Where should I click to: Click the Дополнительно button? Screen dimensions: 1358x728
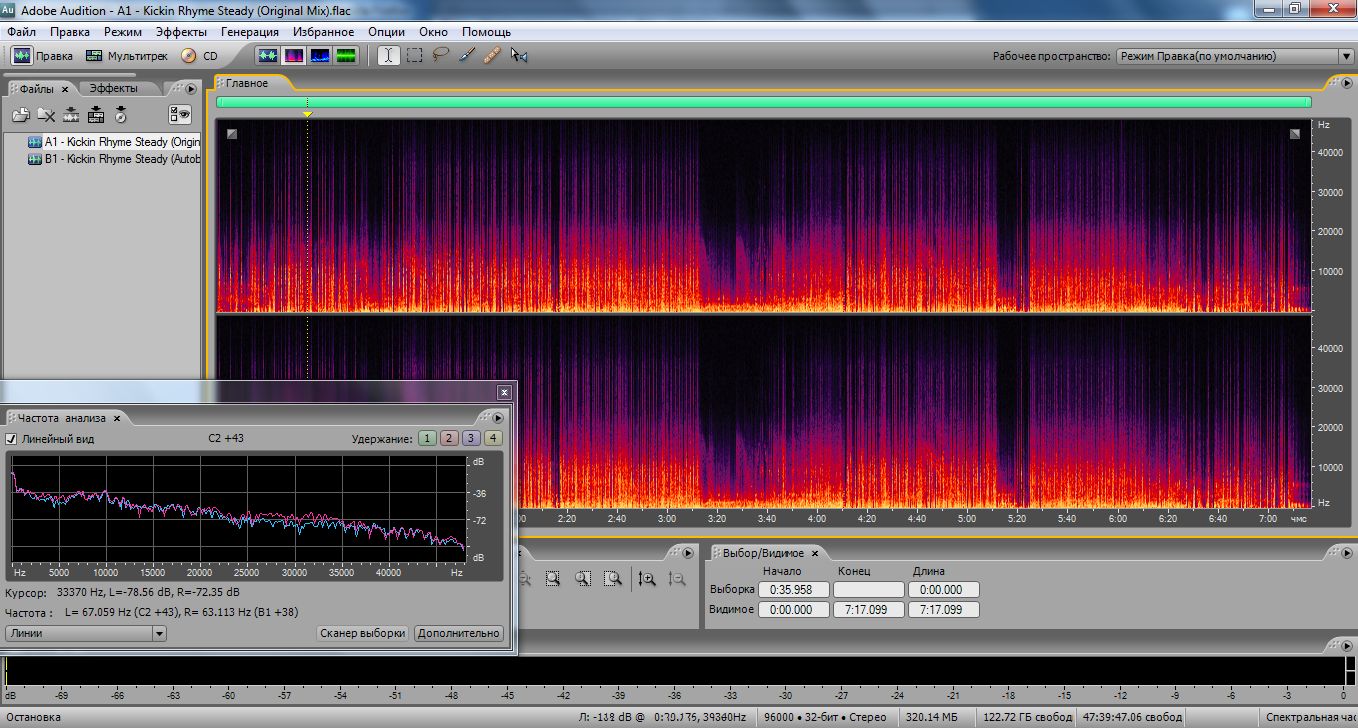(x=458, y=633)
